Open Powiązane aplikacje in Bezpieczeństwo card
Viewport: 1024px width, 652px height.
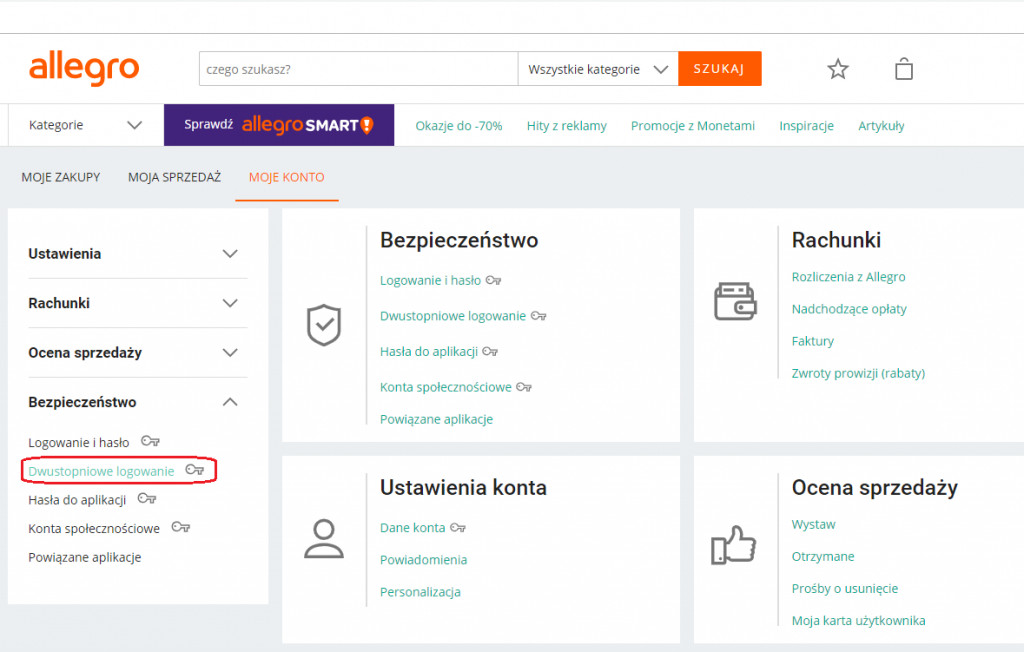(436, 419)
